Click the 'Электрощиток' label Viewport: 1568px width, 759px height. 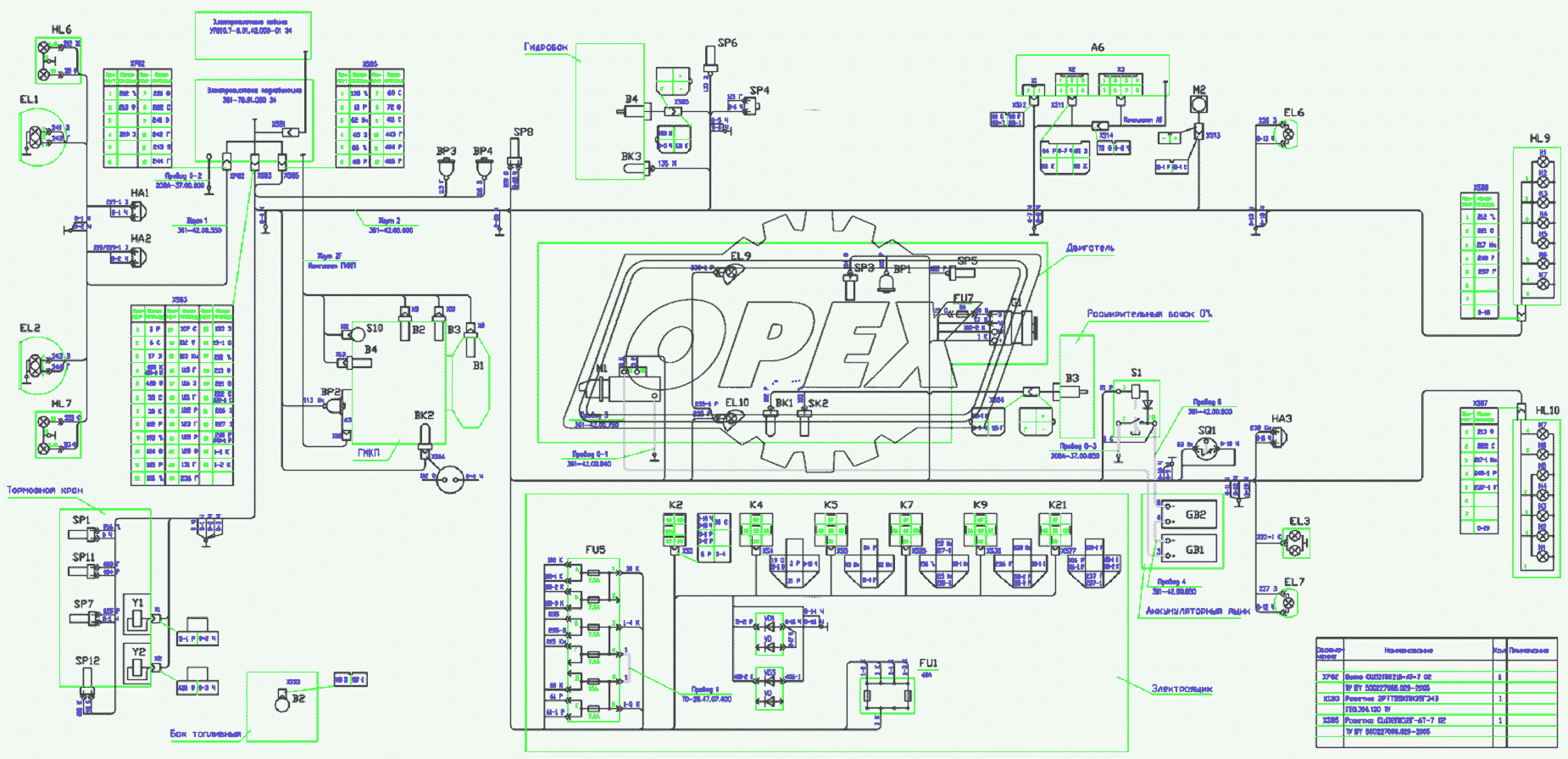click(1182, 689)
